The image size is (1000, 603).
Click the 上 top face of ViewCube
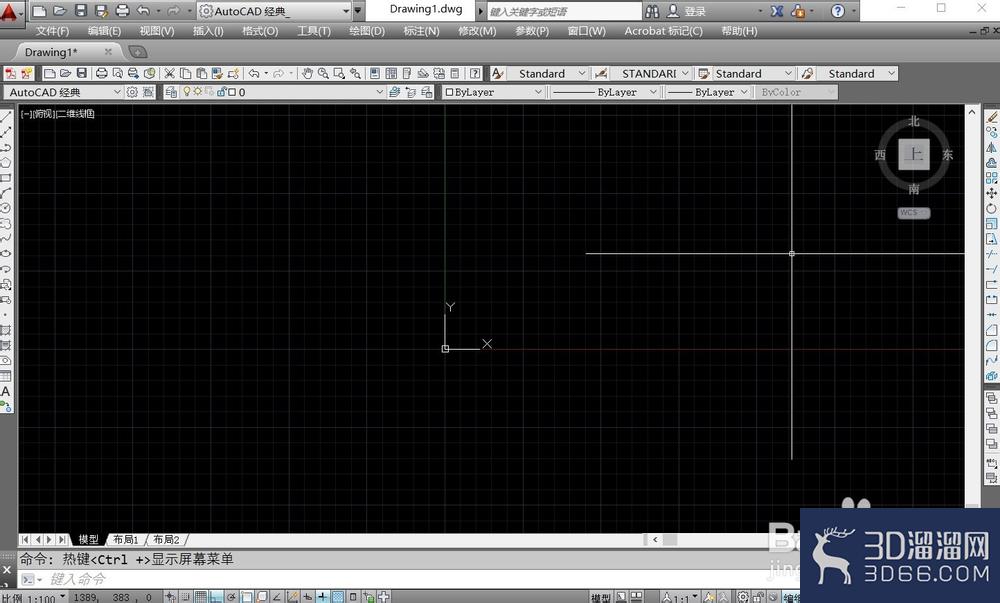[x=914, y=154]
